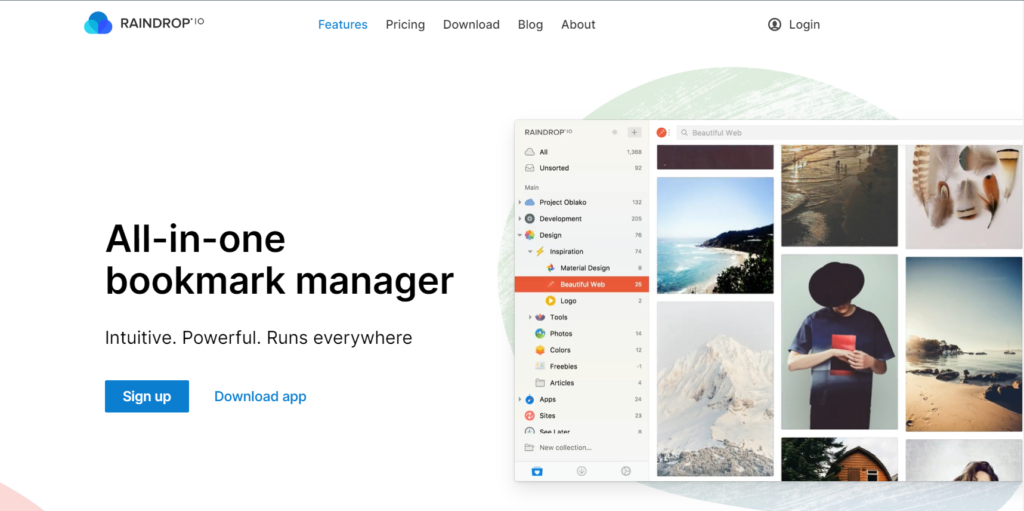Click the Sites red icon
The image size is (1024, 511).
(530, 416)
